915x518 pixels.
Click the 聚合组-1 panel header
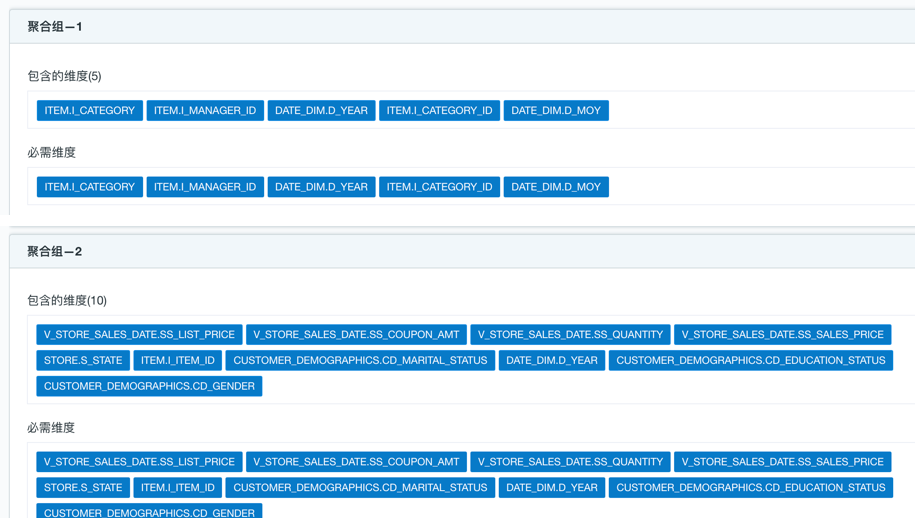(462, 27)
